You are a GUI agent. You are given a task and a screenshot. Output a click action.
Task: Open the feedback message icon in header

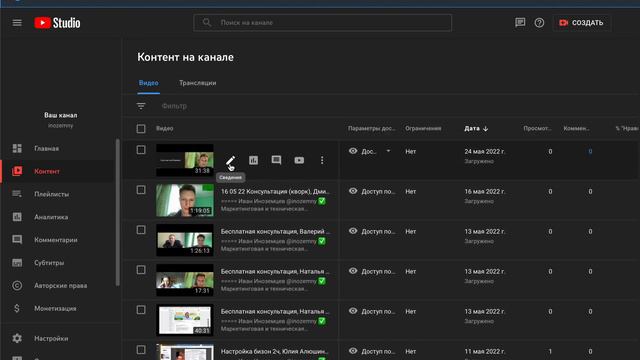520,22
